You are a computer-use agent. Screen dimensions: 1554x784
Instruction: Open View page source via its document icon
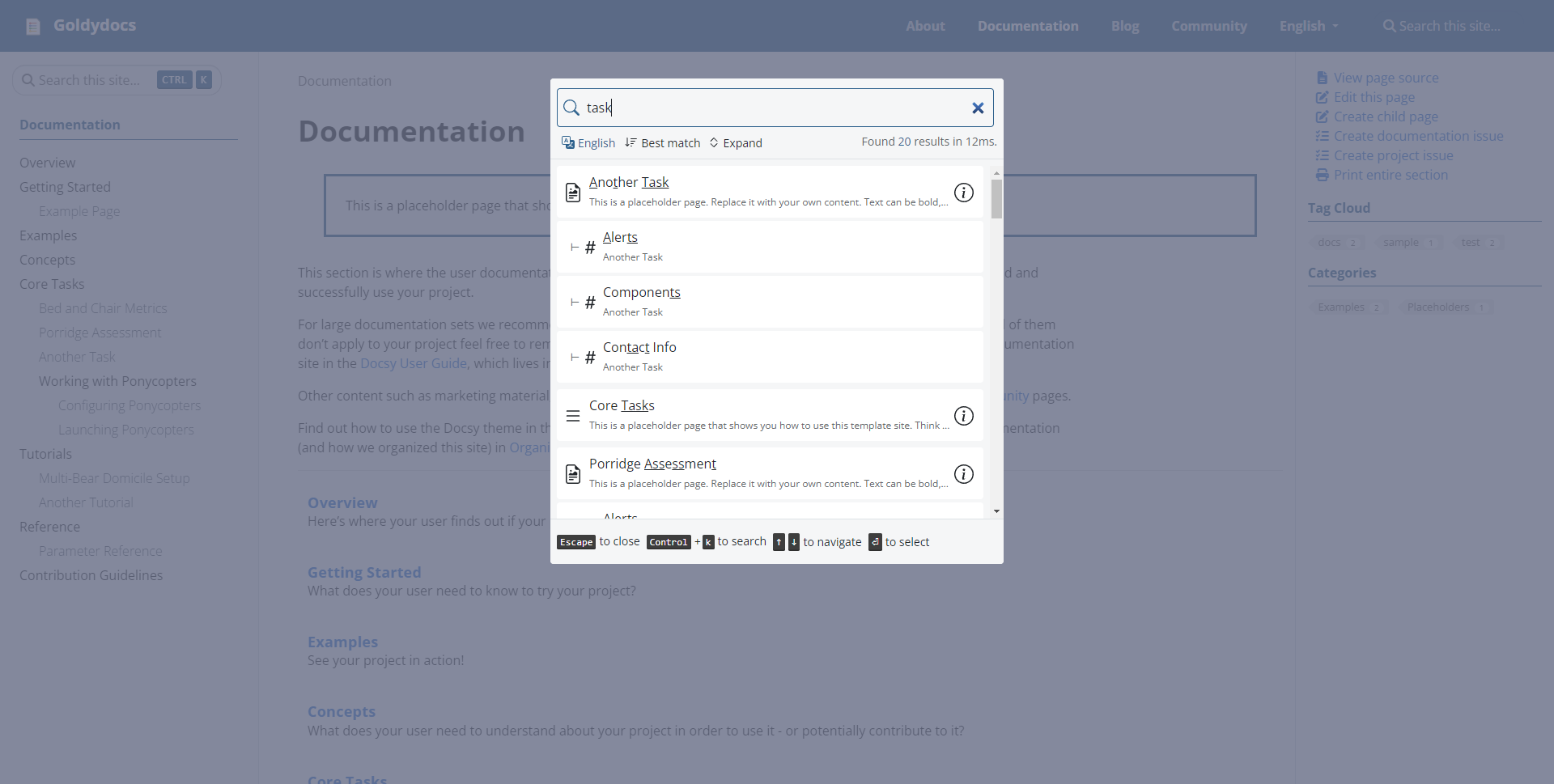(1323, 77)
